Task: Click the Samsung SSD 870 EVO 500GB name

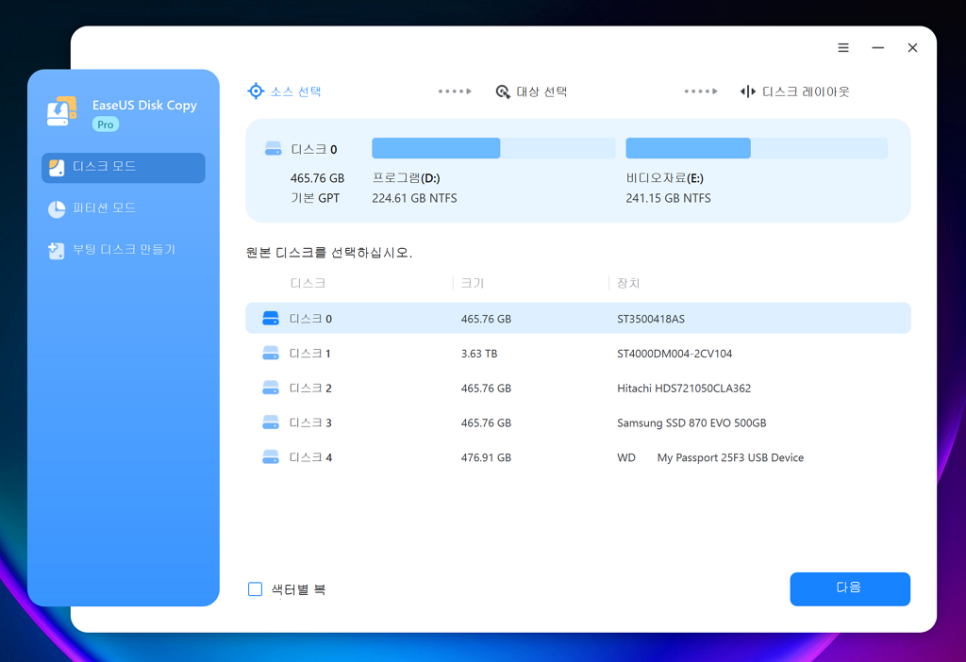Action: [691, 423]
